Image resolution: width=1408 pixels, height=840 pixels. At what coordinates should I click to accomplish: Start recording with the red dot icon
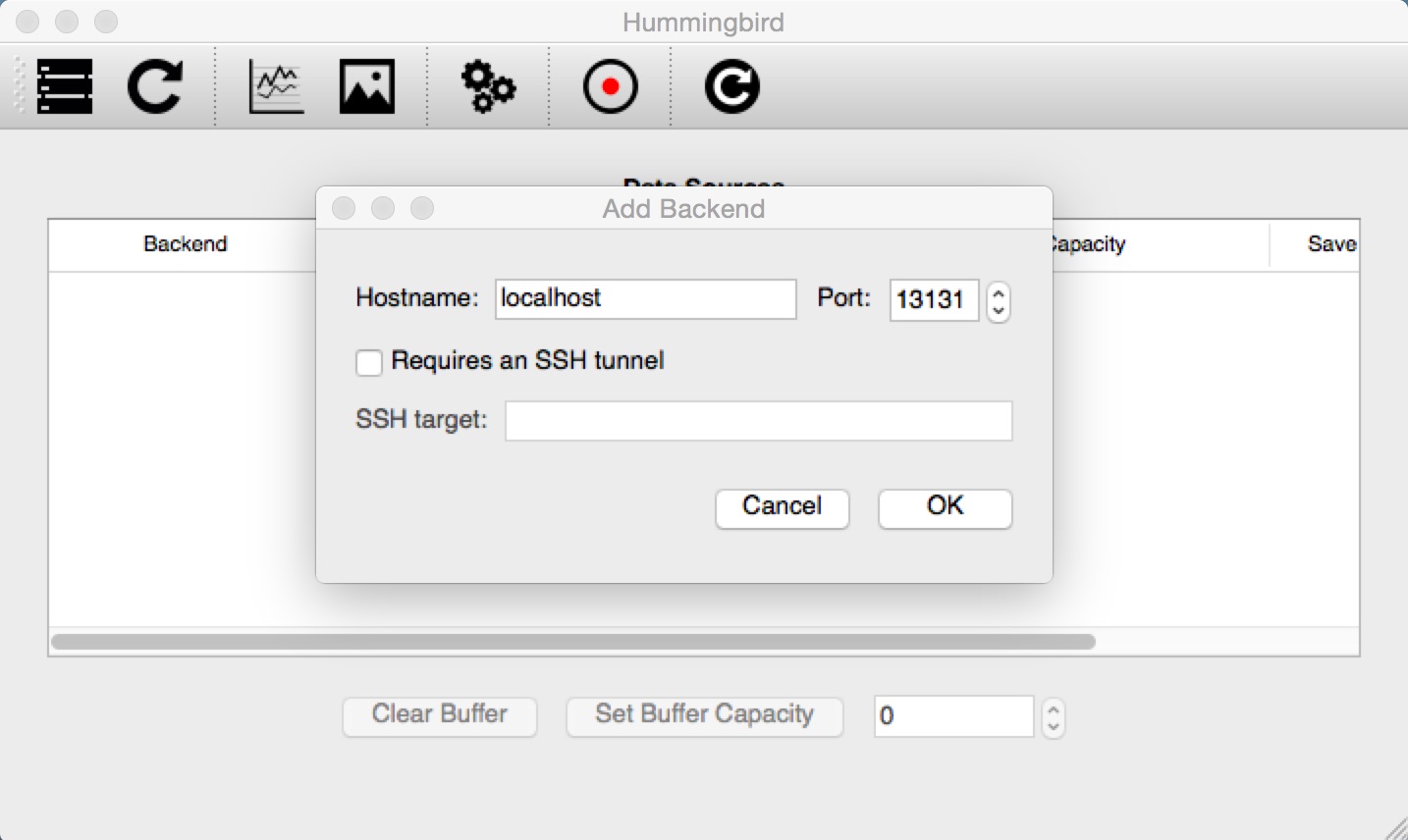point(610,86)
